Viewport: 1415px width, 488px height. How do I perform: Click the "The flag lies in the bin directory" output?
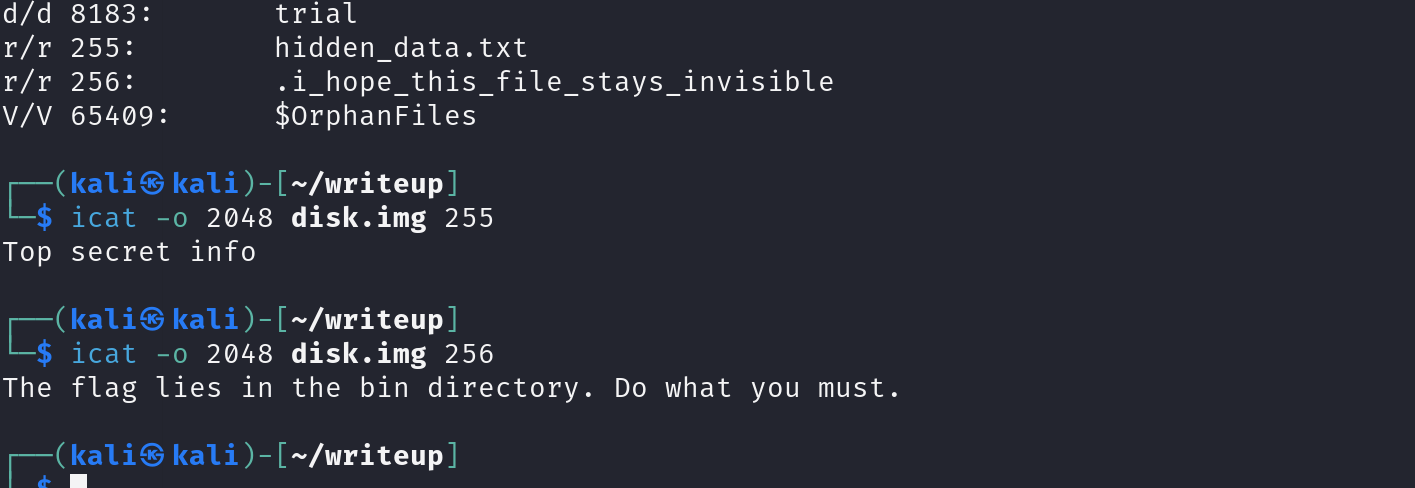pos(452,387)
